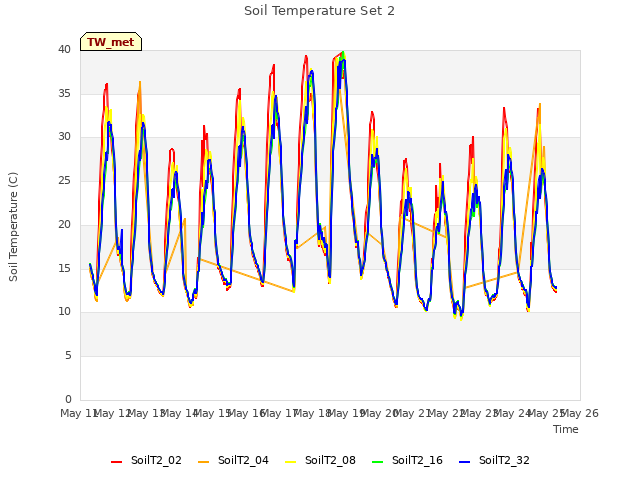Toggle the SoilT2_04 legend entry
Viewport: 640px width, 480px height.
coord(233,460)
